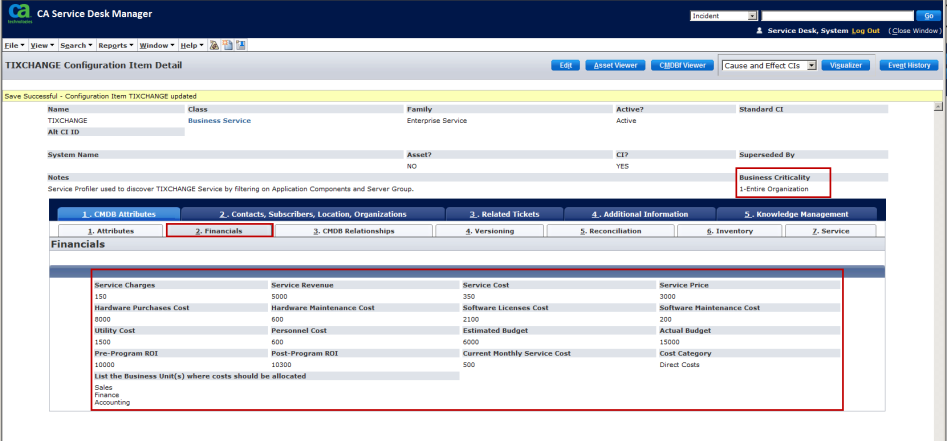Click the Service Revenue value 5000
947x441 pixels.
click(279, 297)
